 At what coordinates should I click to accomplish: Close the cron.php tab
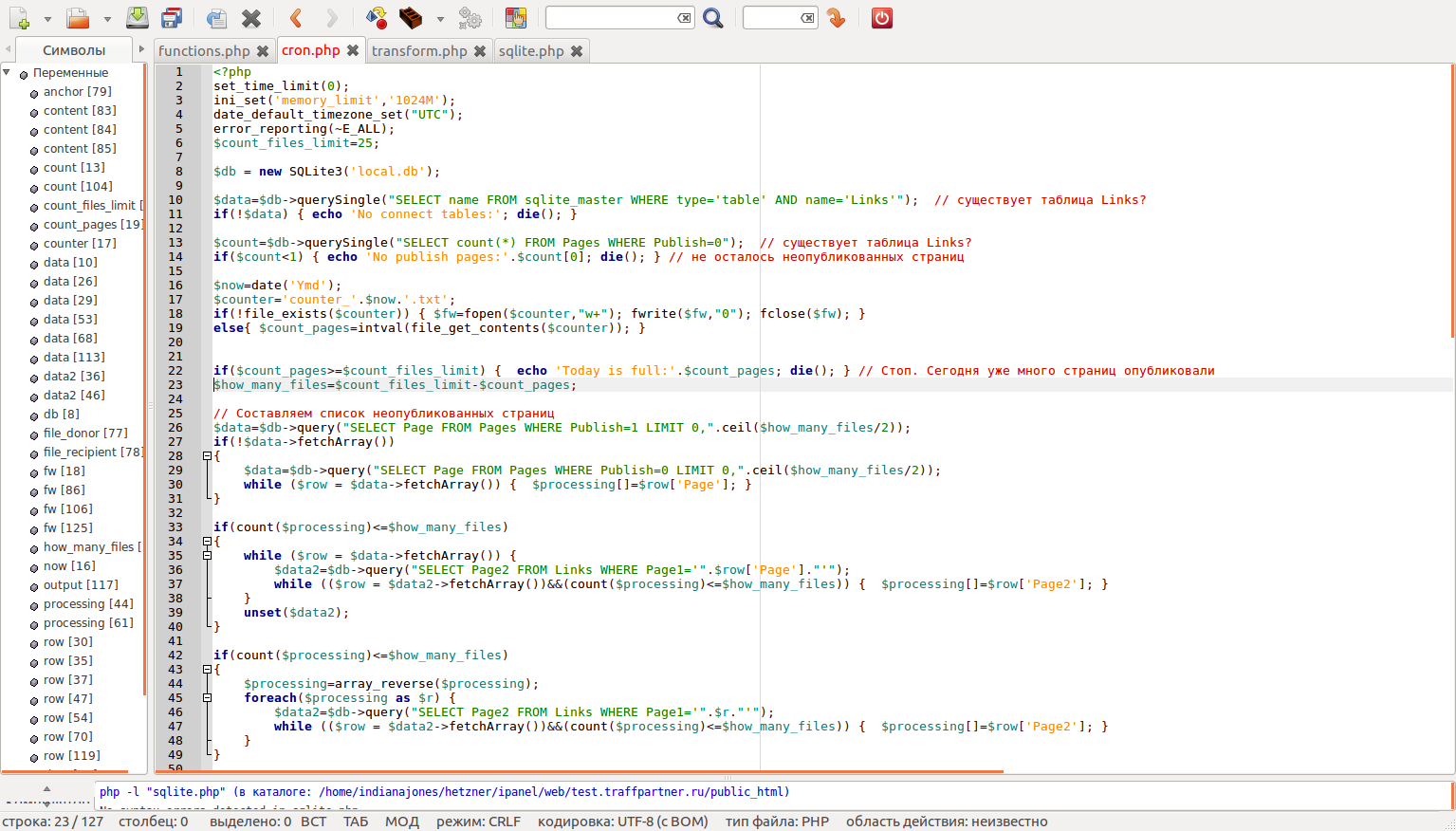click(x=353, y=50)
